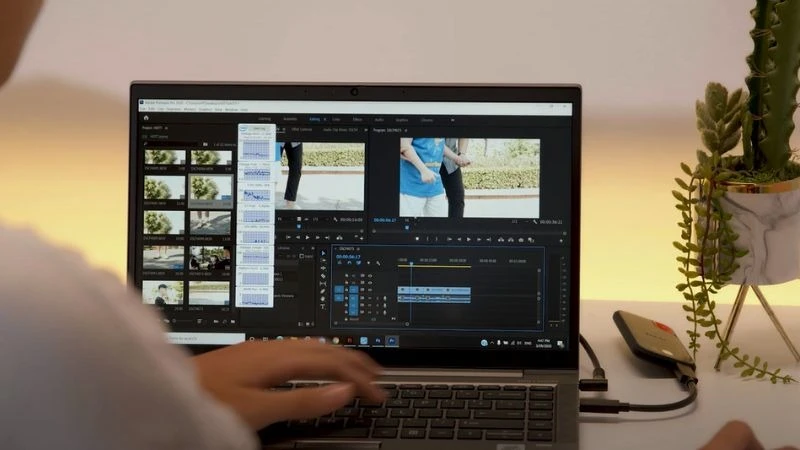The image size is (800, 450).
Task: Select the Track Select Forward tool
Action: tap(323, 260)
